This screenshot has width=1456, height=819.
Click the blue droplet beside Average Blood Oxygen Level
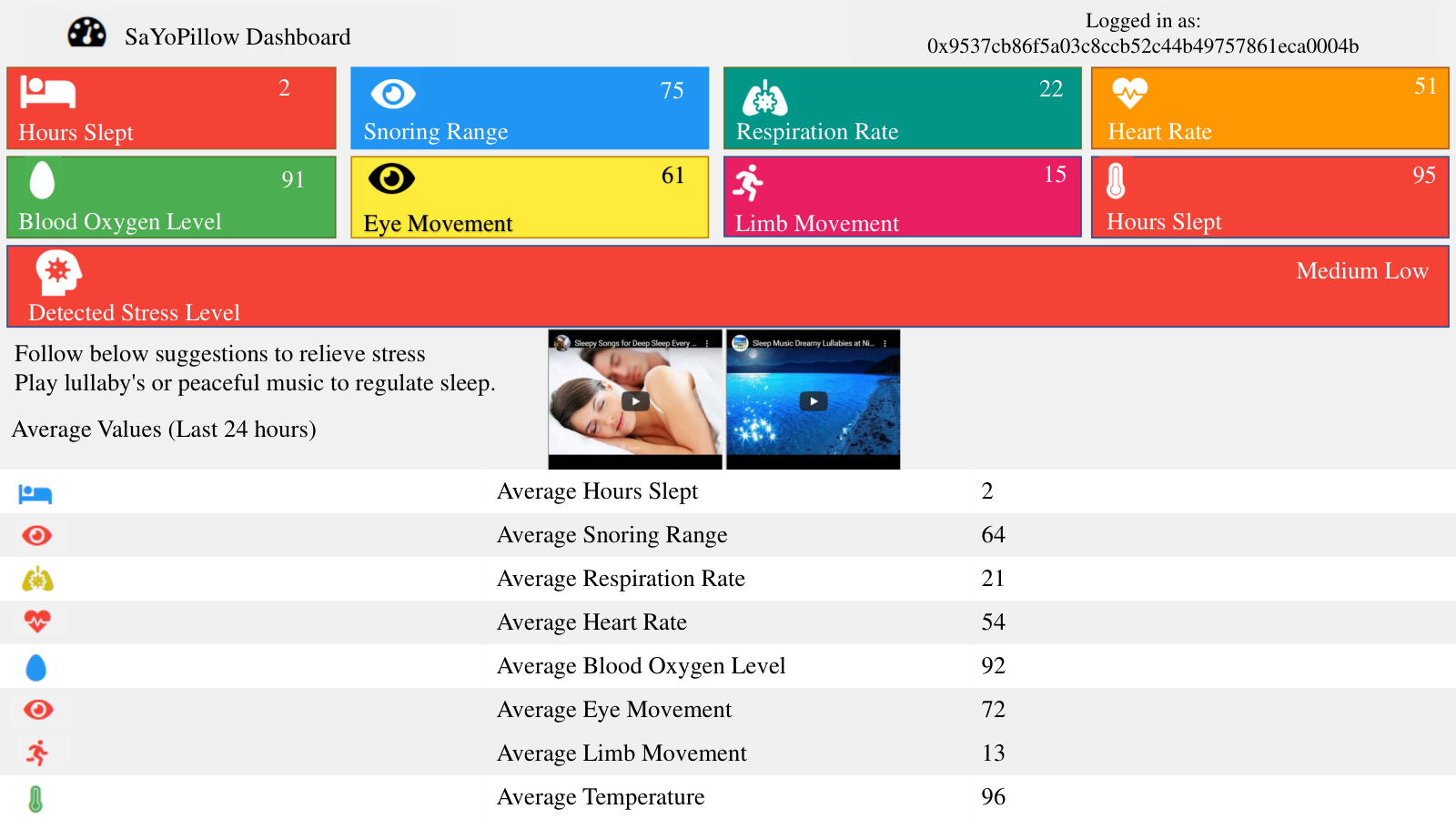tap(36, 667)
